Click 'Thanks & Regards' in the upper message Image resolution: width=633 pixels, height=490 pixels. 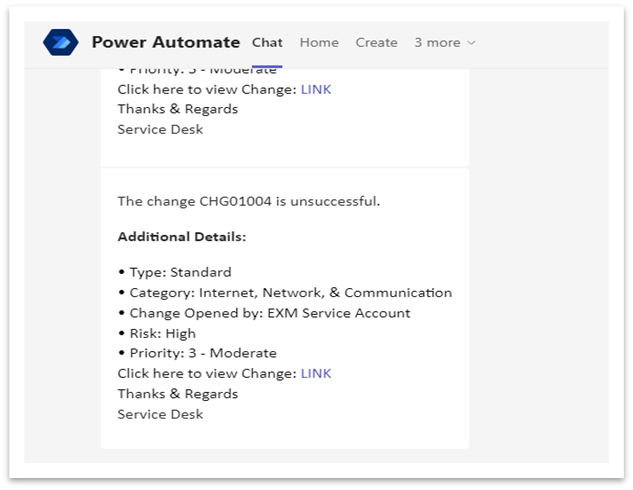pos(178,109)
